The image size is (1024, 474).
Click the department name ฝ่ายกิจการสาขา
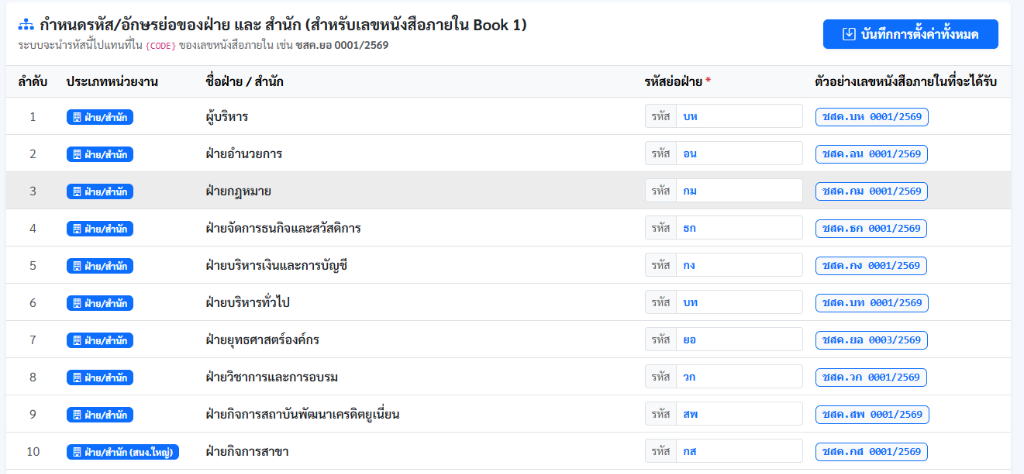tap(247, 452)
